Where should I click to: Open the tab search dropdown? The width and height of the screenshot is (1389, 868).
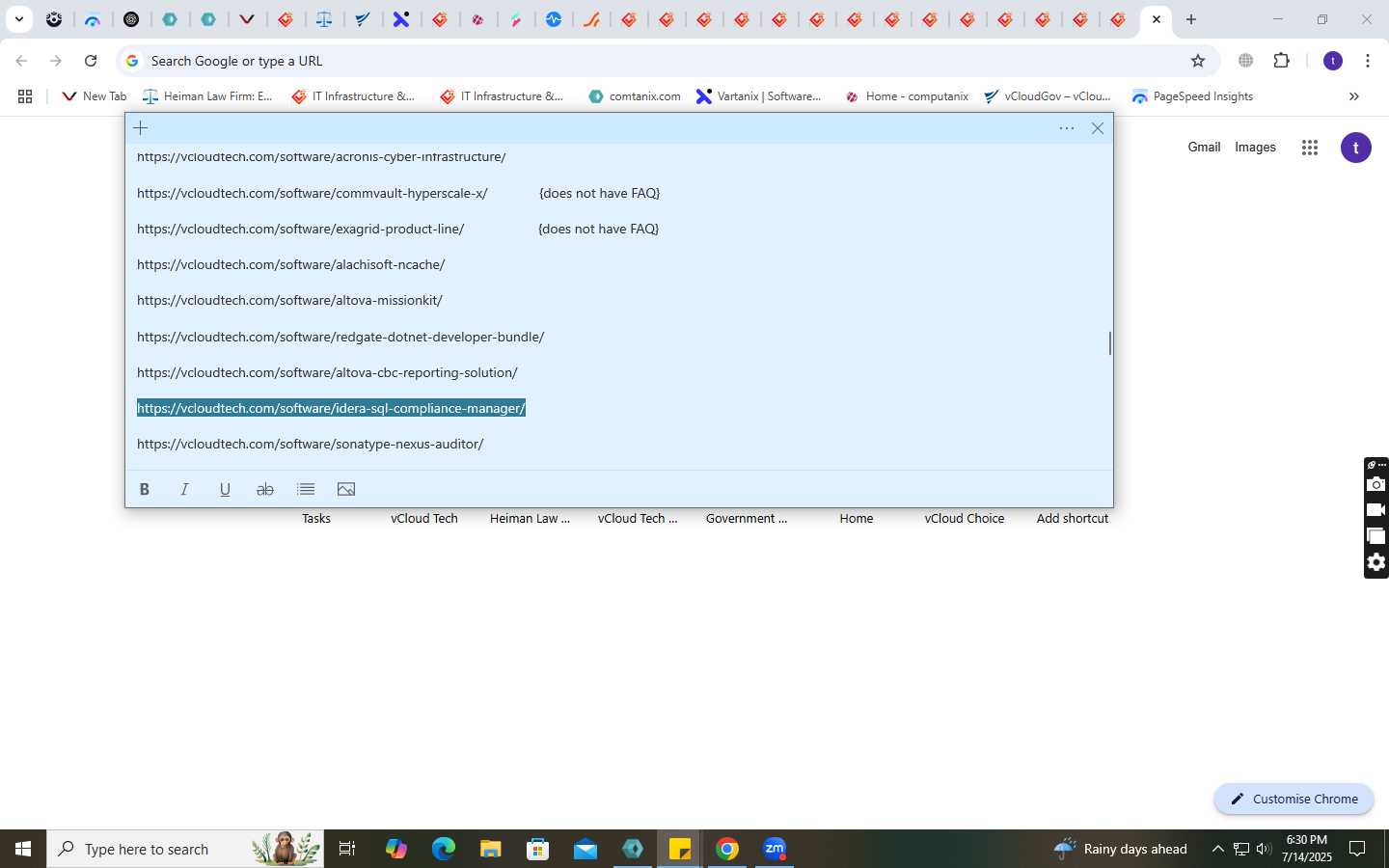[x=18, y=19]
